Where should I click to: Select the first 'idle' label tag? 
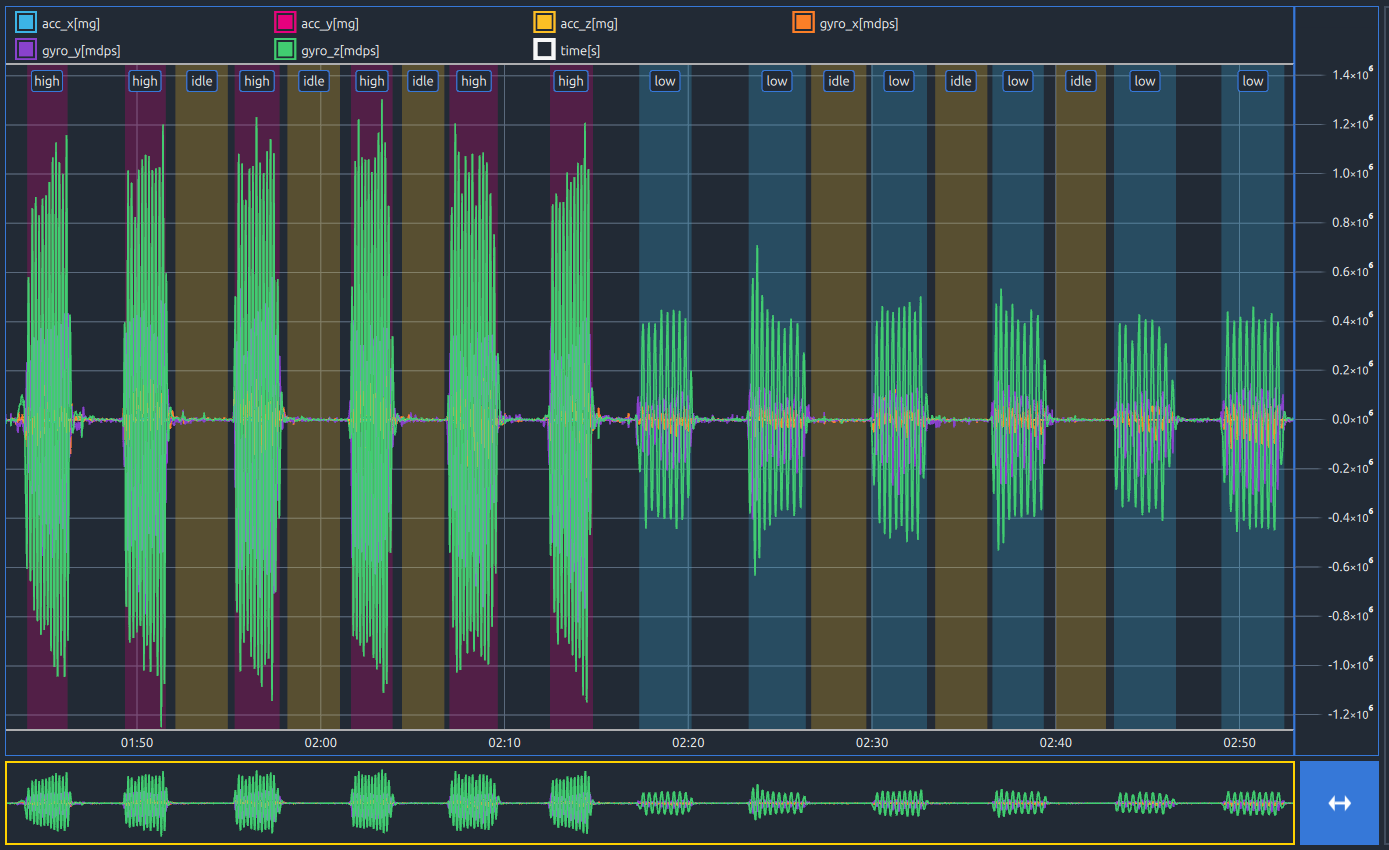(202, 81)
